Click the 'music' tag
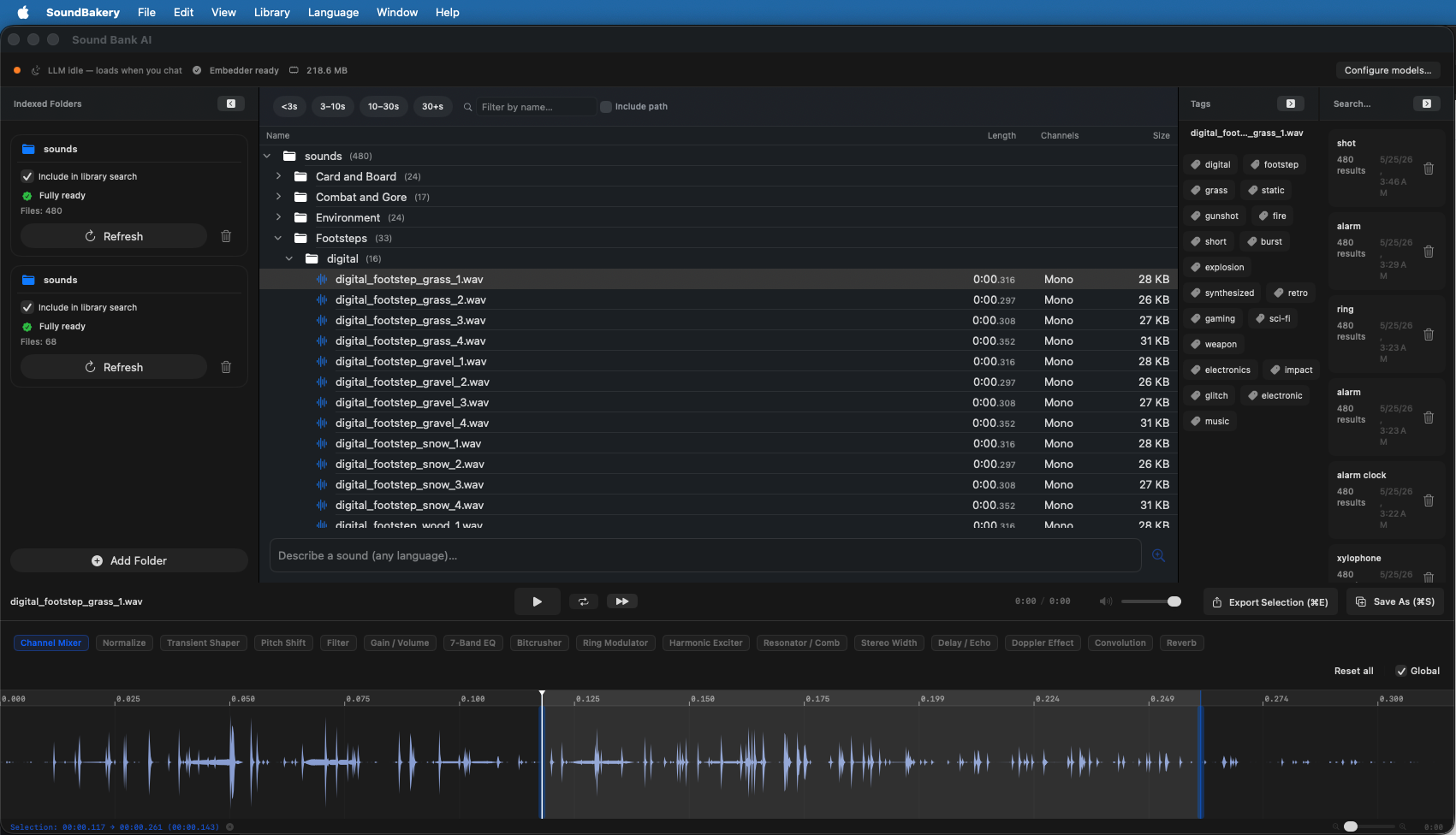Image resolution: width=1456 pixels, height=835 pixels. (1210, 421)
